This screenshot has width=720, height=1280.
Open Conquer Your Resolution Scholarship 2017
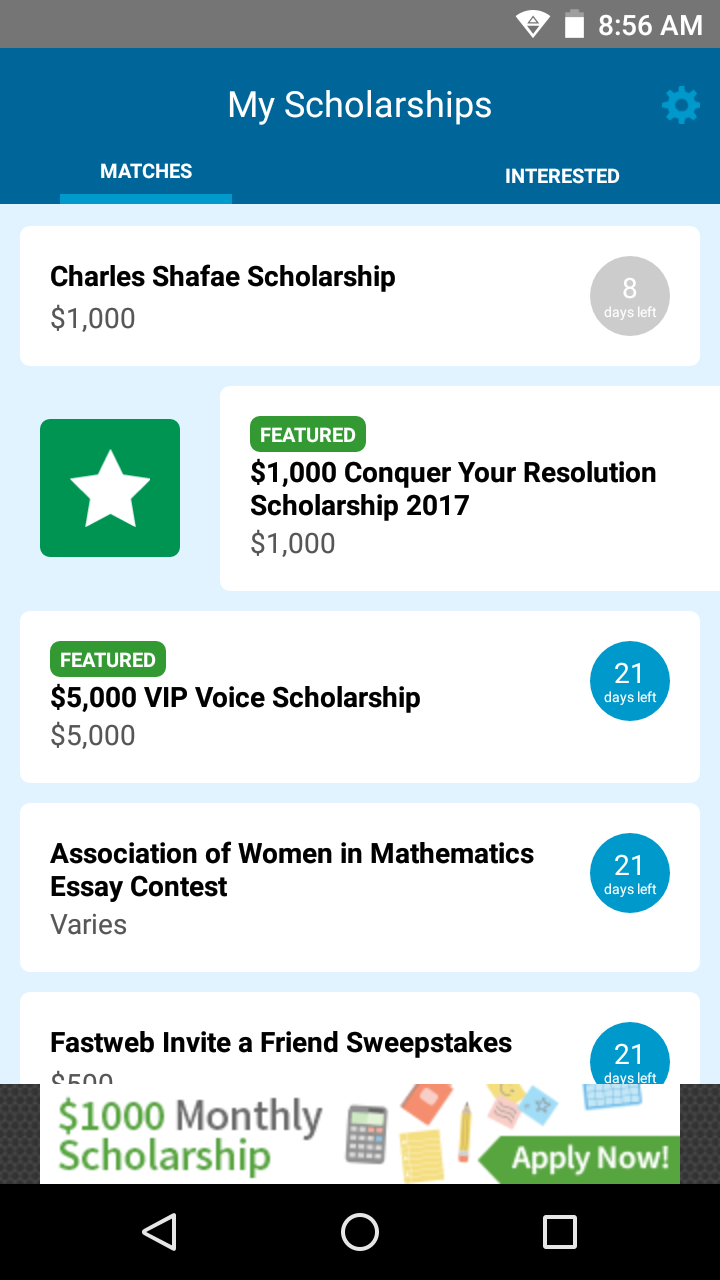click(x=470, y=488)
